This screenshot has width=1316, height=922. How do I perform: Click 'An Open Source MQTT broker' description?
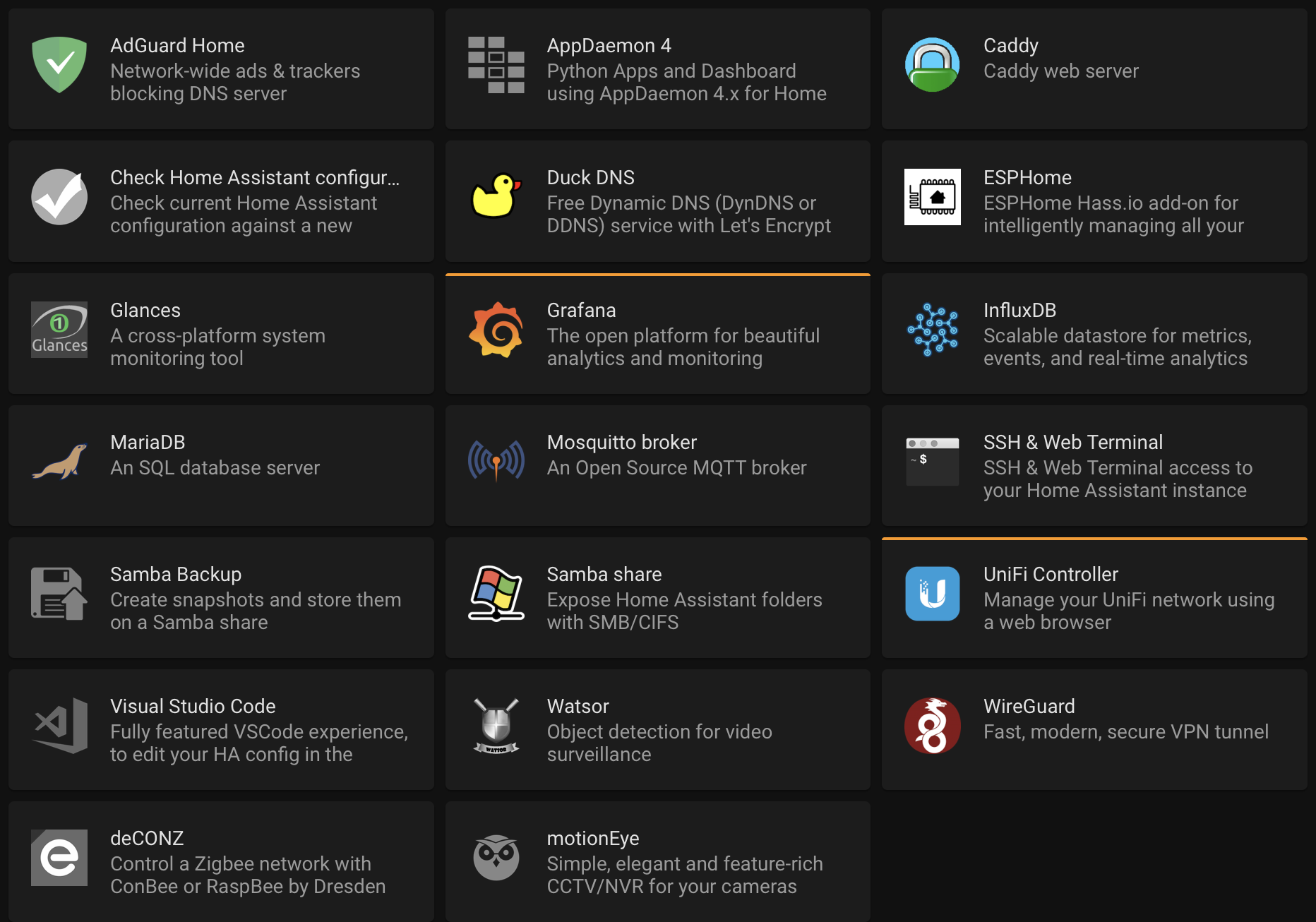point(676,468)
